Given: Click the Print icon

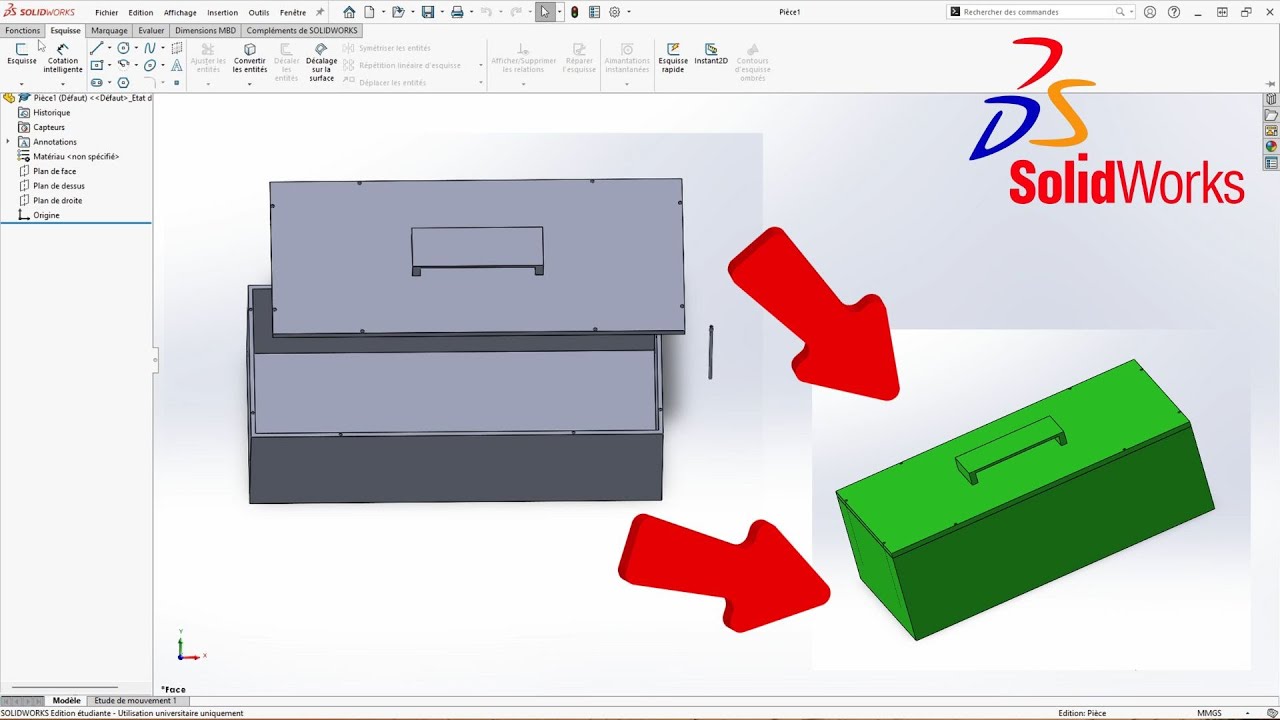Looking at the screenshot, I should tap(457, 12).
